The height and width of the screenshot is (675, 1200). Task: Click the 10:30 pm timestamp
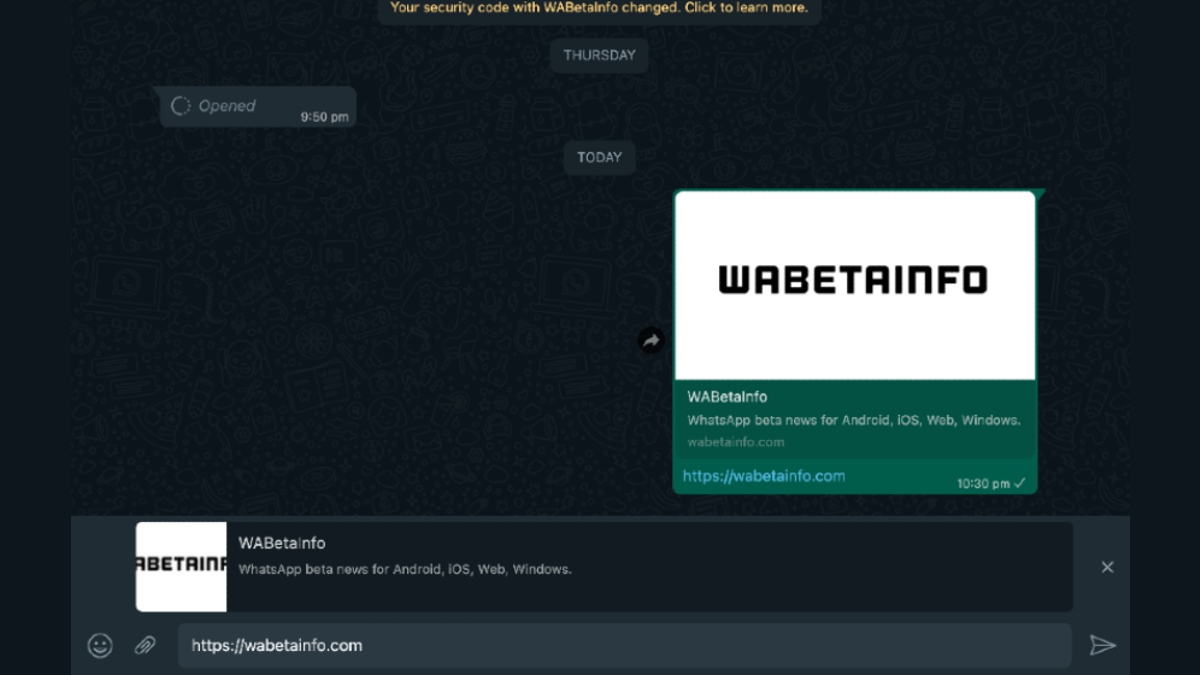pyautogui.click(x=985, y=483)
